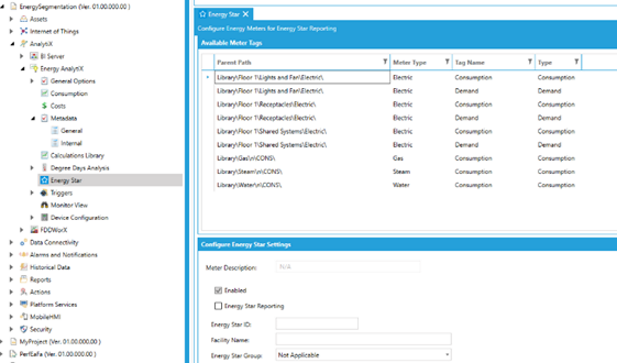Click the Triggers icon in tree
This screenshot has height=363, width=617.
pos(44,193)
